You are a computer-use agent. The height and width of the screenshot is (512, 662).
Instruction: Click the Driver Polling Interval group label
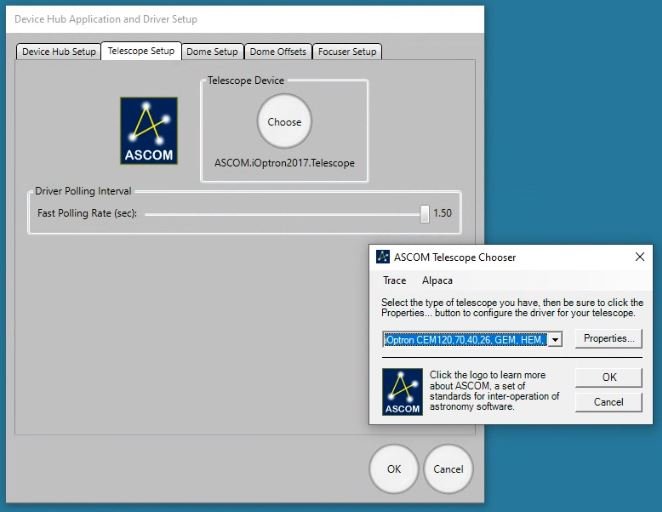coord(83,191)
